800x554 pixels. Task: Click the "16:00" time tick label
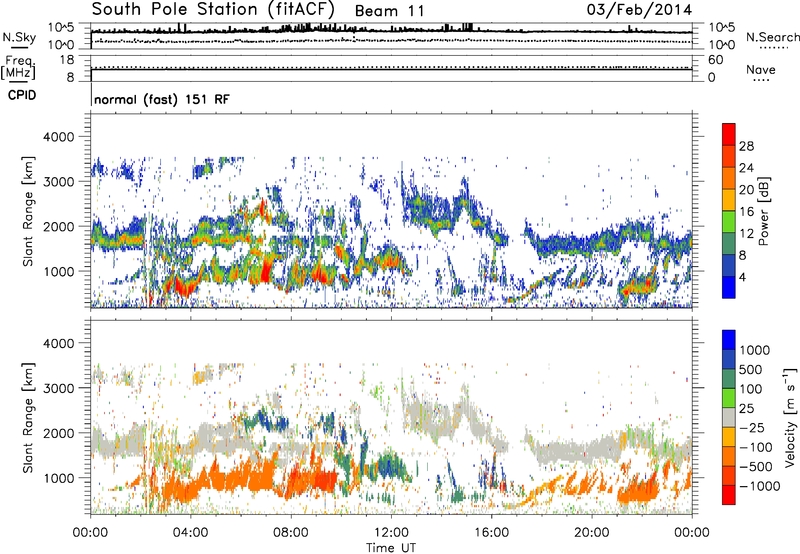[x=491, y=533]
